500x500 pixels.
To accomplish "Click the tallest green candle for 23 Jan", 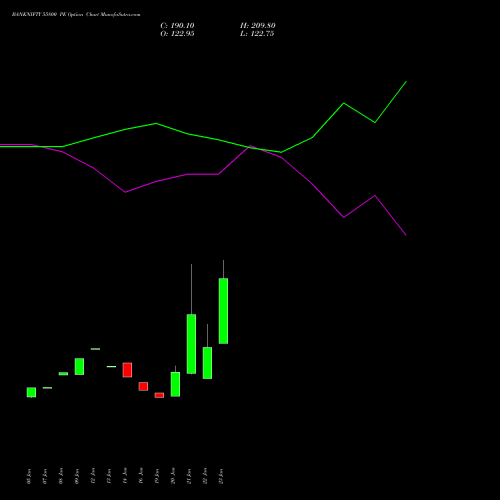I will [x=223, y=311].
